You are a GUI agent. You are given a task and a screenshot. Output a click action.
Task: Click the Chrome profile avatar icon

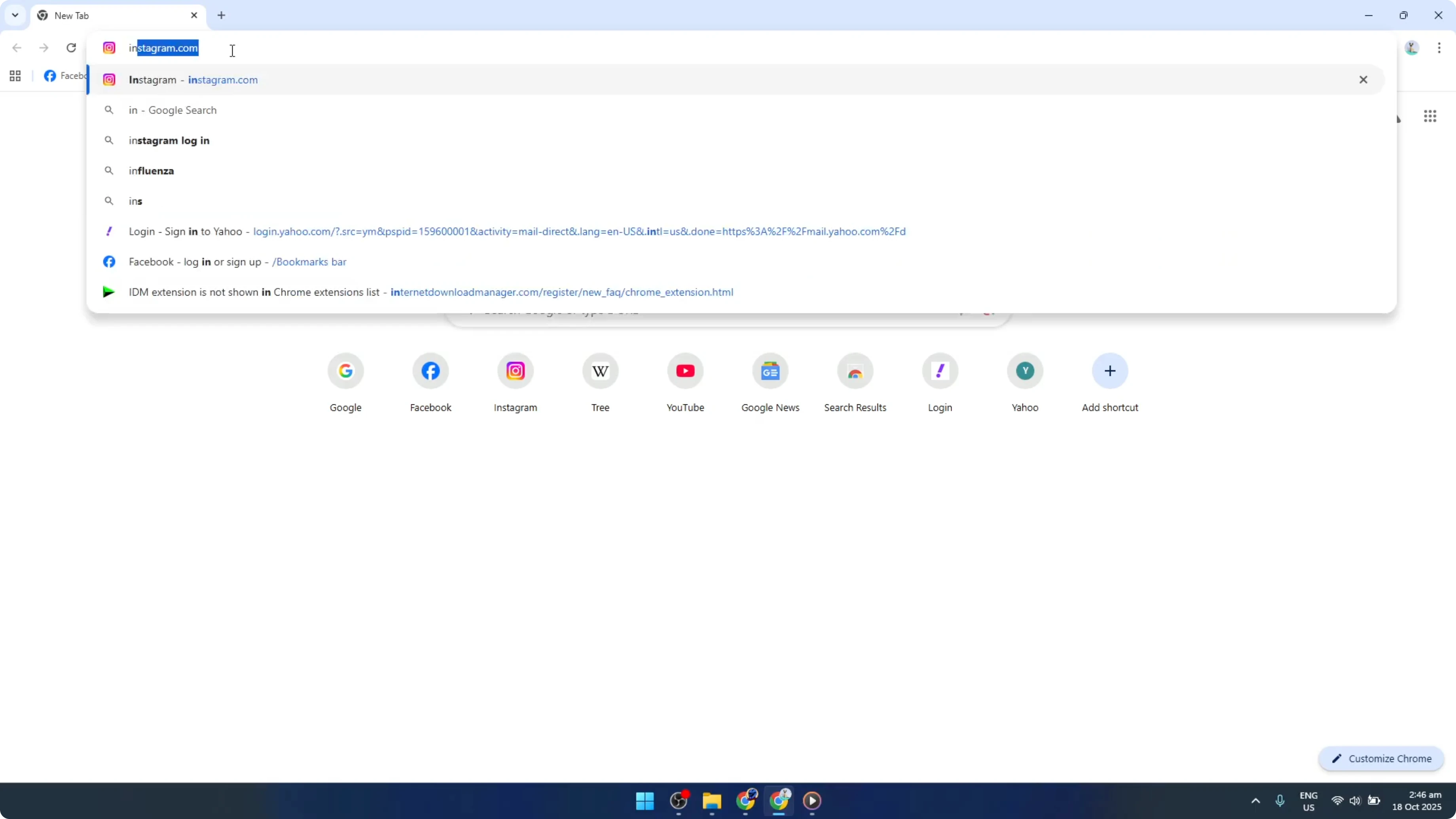1411,48
